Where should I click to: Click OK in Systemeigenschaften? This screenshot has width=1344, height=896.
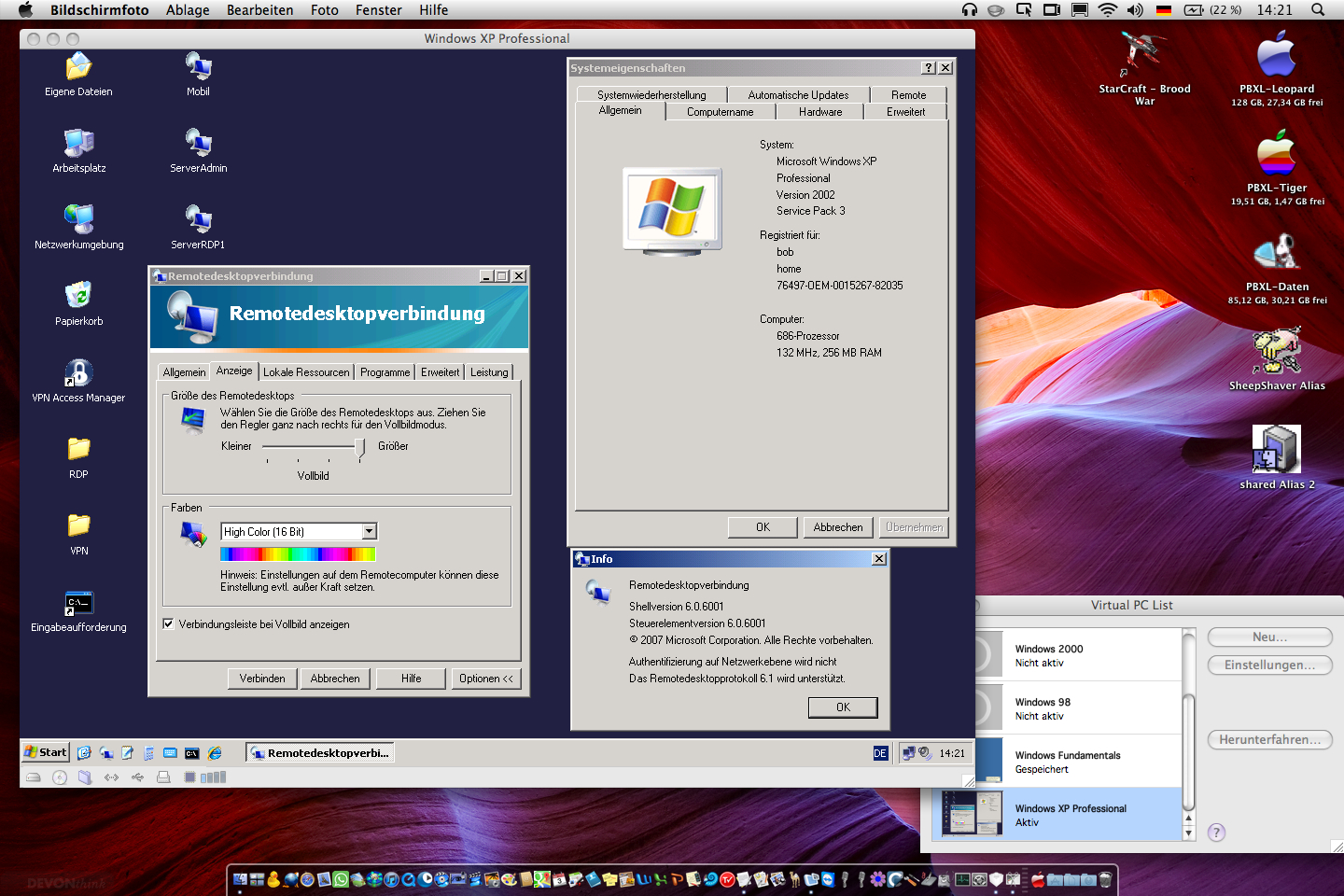pos(763,527)
